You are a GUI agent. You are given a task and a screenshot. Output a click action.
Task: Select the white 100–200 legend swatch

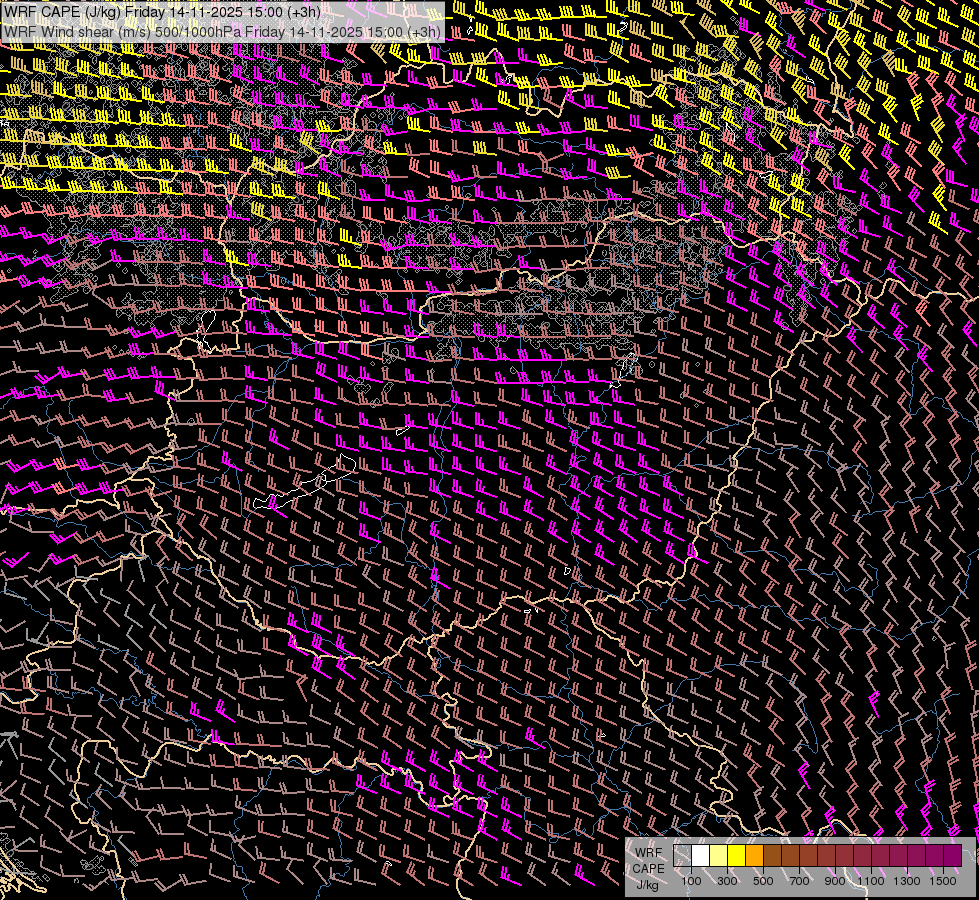[701, 856]
